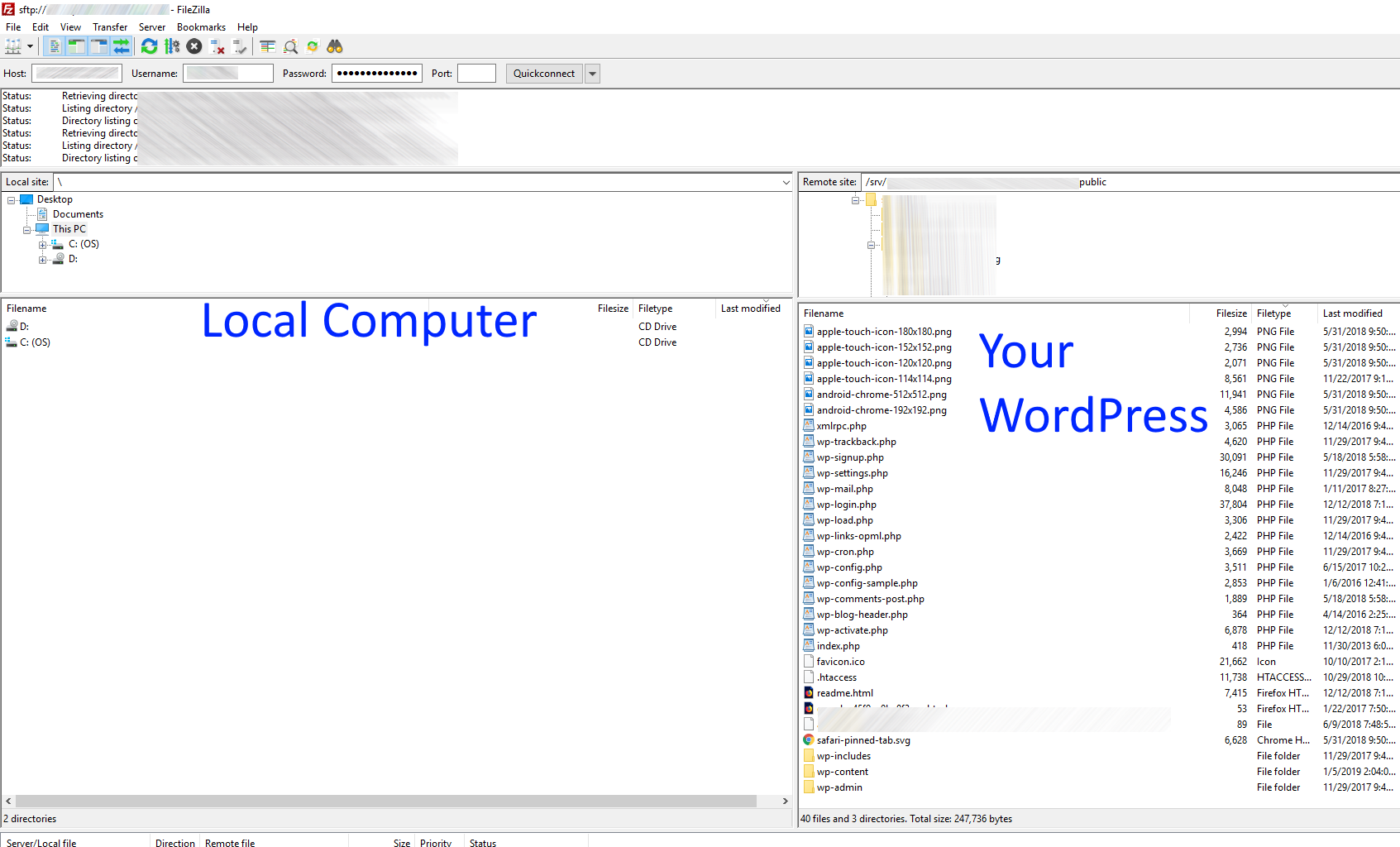Open the Server menu
Viewport: 1400px width, 847px height.
coord(152,27)
